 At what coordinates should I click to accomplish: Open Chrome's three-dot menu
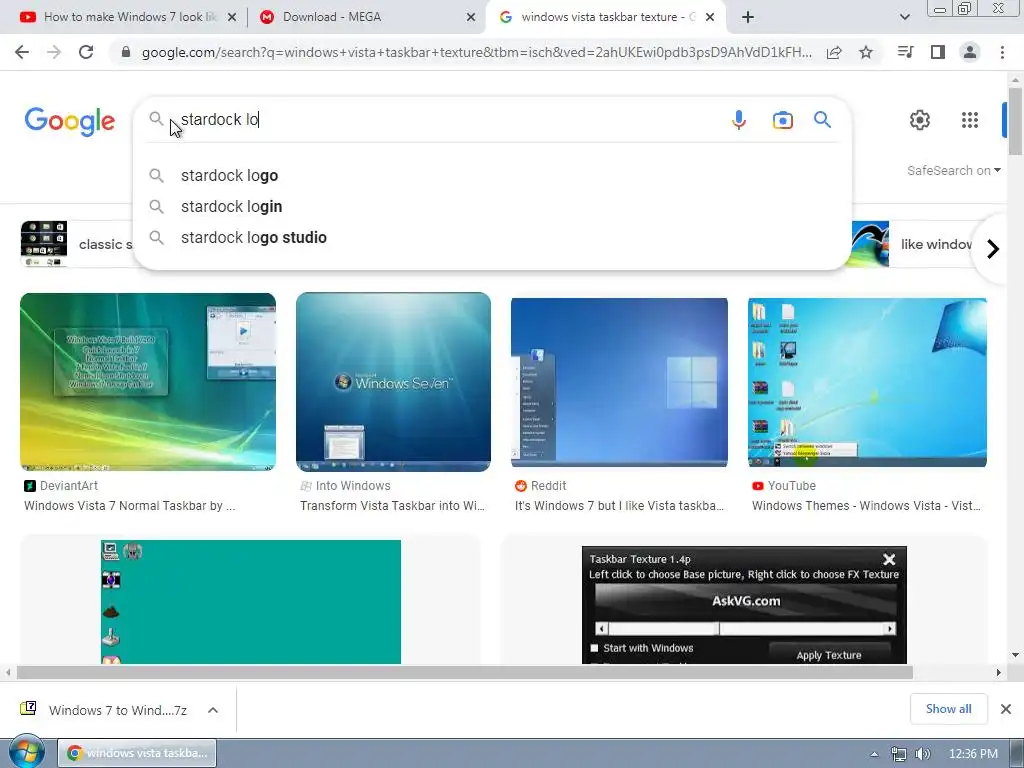coord(1002,52)
